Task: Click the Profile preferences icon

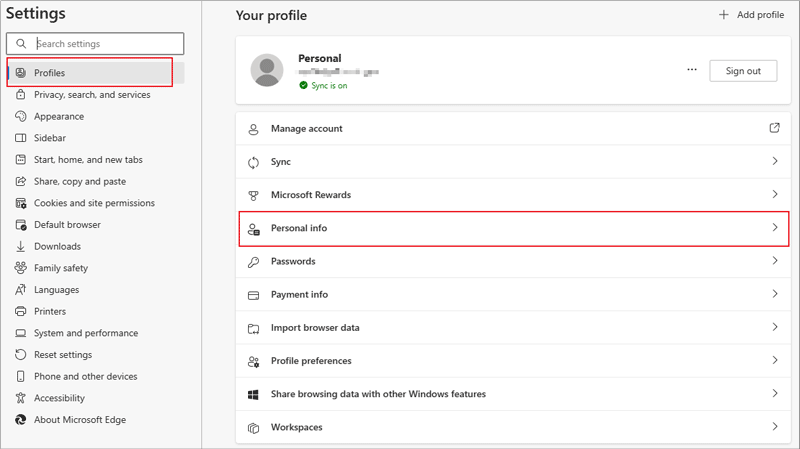Action: click(x=254, y=361)
